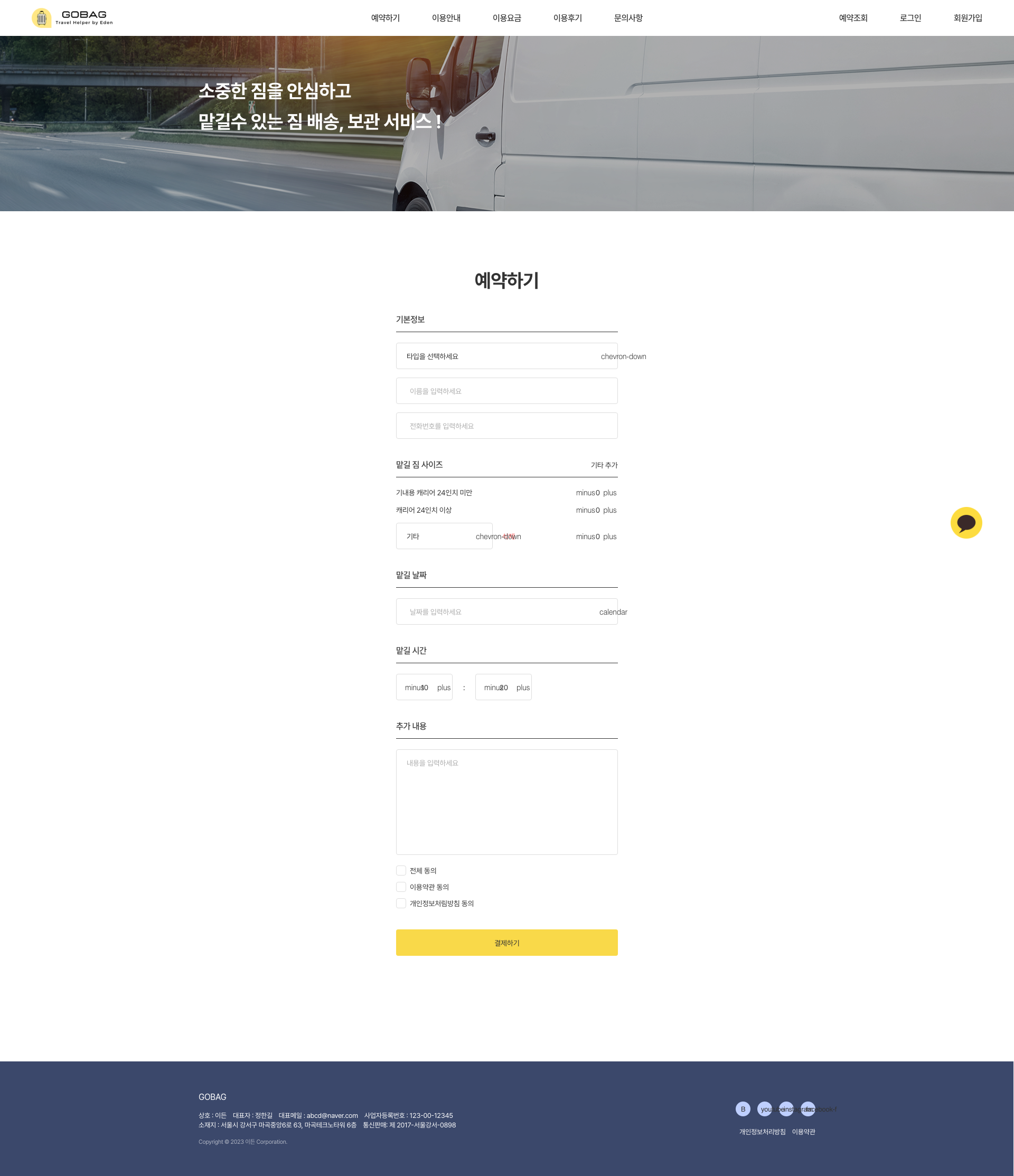Click the 로그인 link
This screenshot has height=1176, width=1014.
point(910,18)
